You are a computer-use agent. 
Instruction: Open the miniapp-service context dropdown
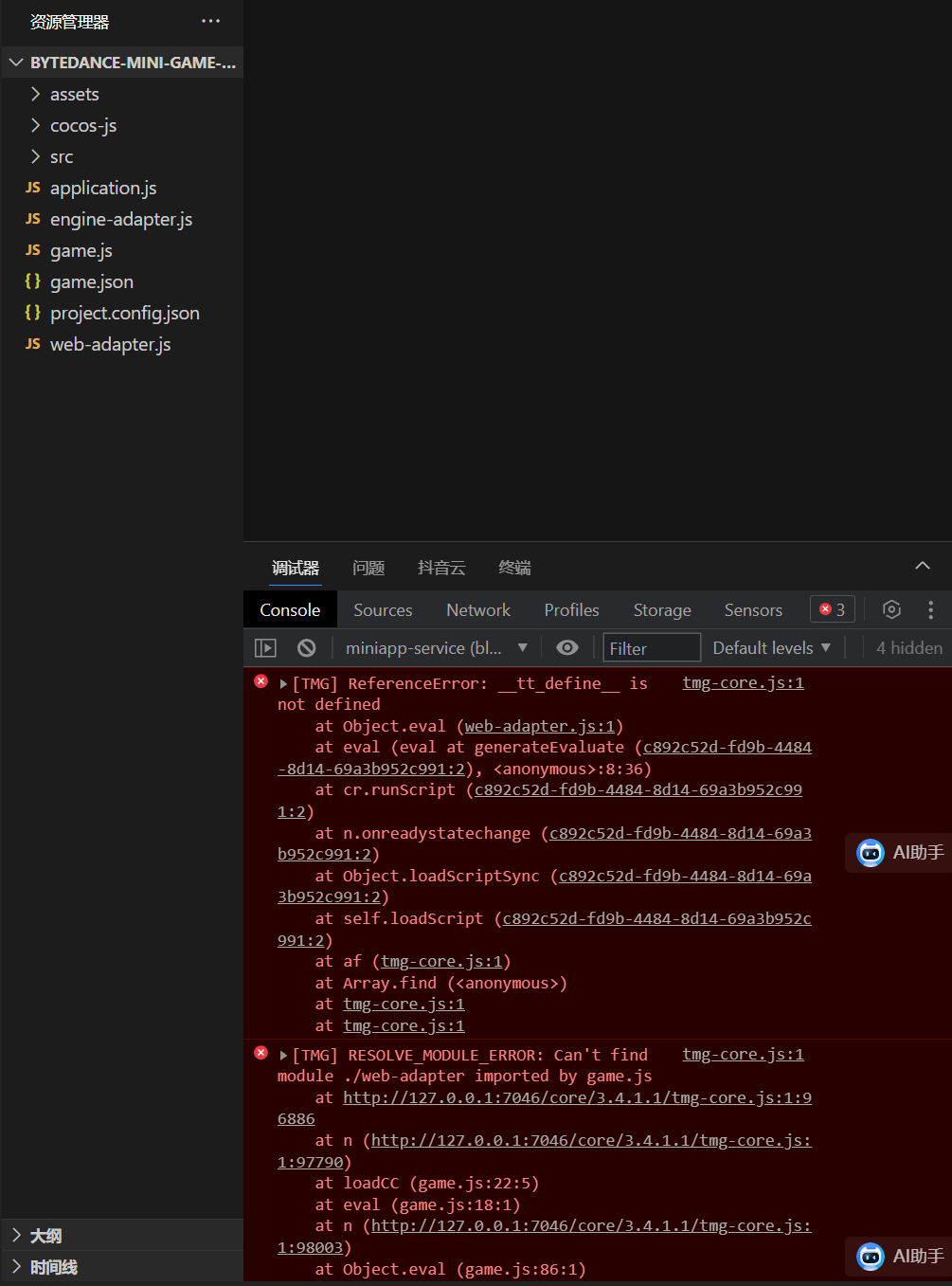pos(437,648)
